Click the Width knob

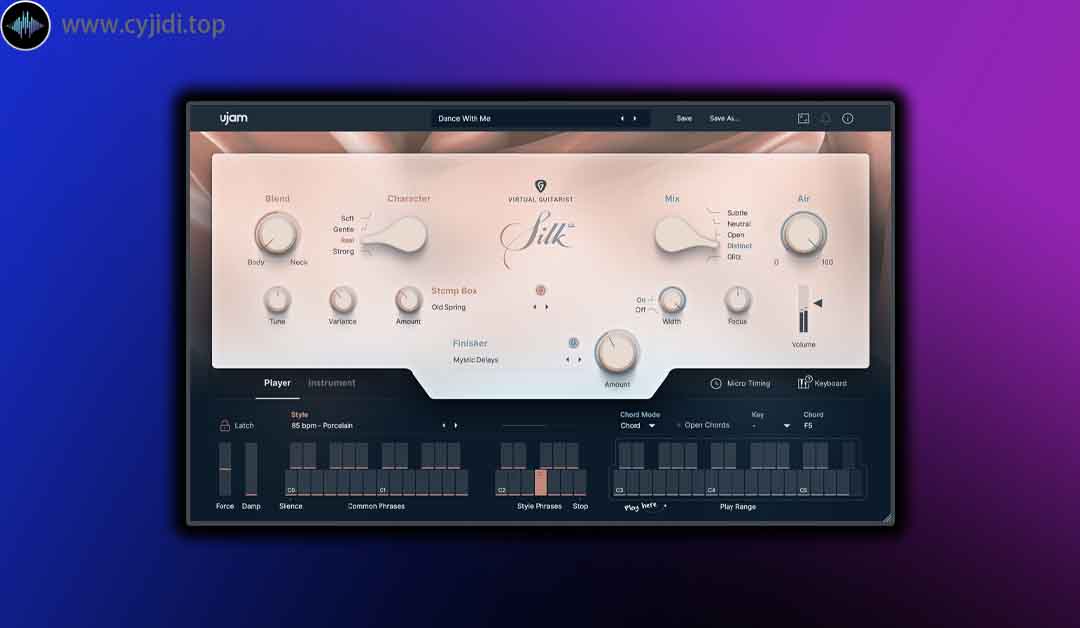[x=672, y=300]
